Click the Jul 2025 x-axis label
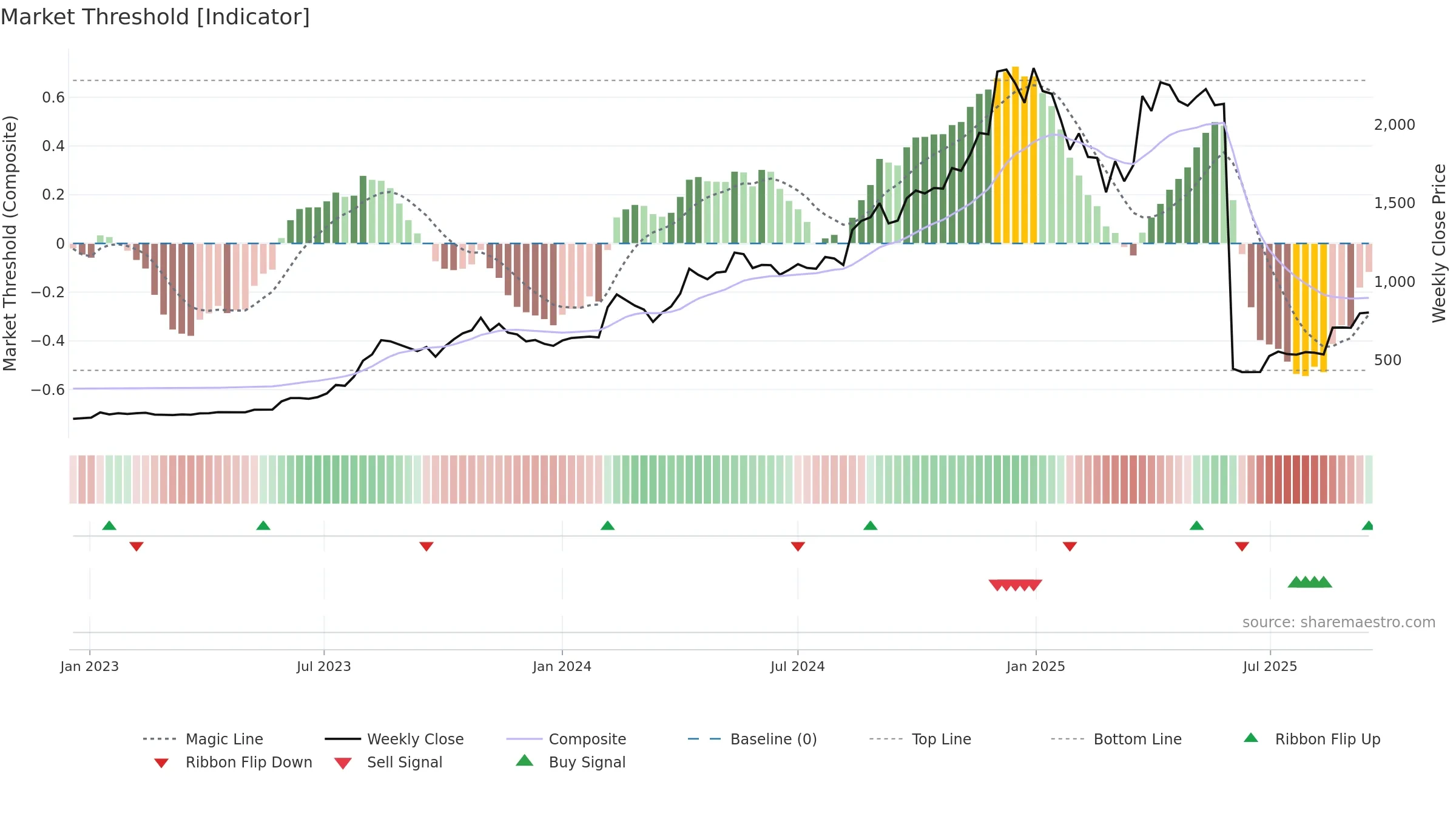The height and width of the screenshot is (819, 1456). tap(1270, 667)
